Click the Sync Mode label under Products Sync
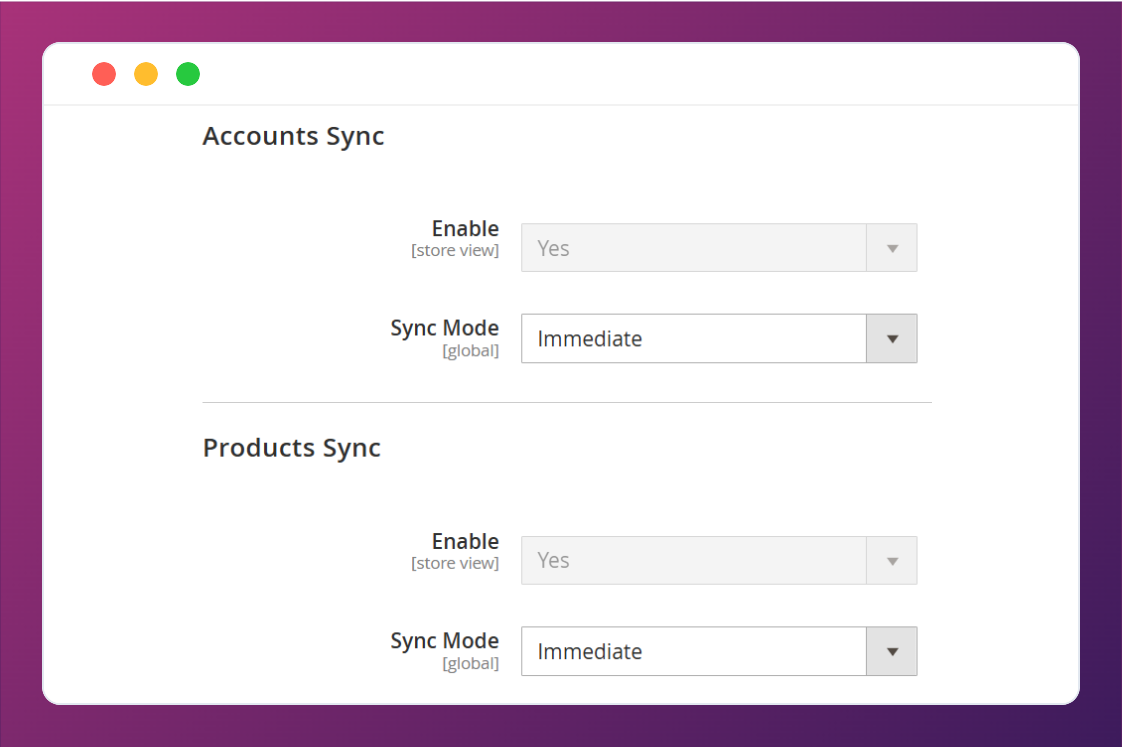1122x747 pixels. [x=444, y=641]
